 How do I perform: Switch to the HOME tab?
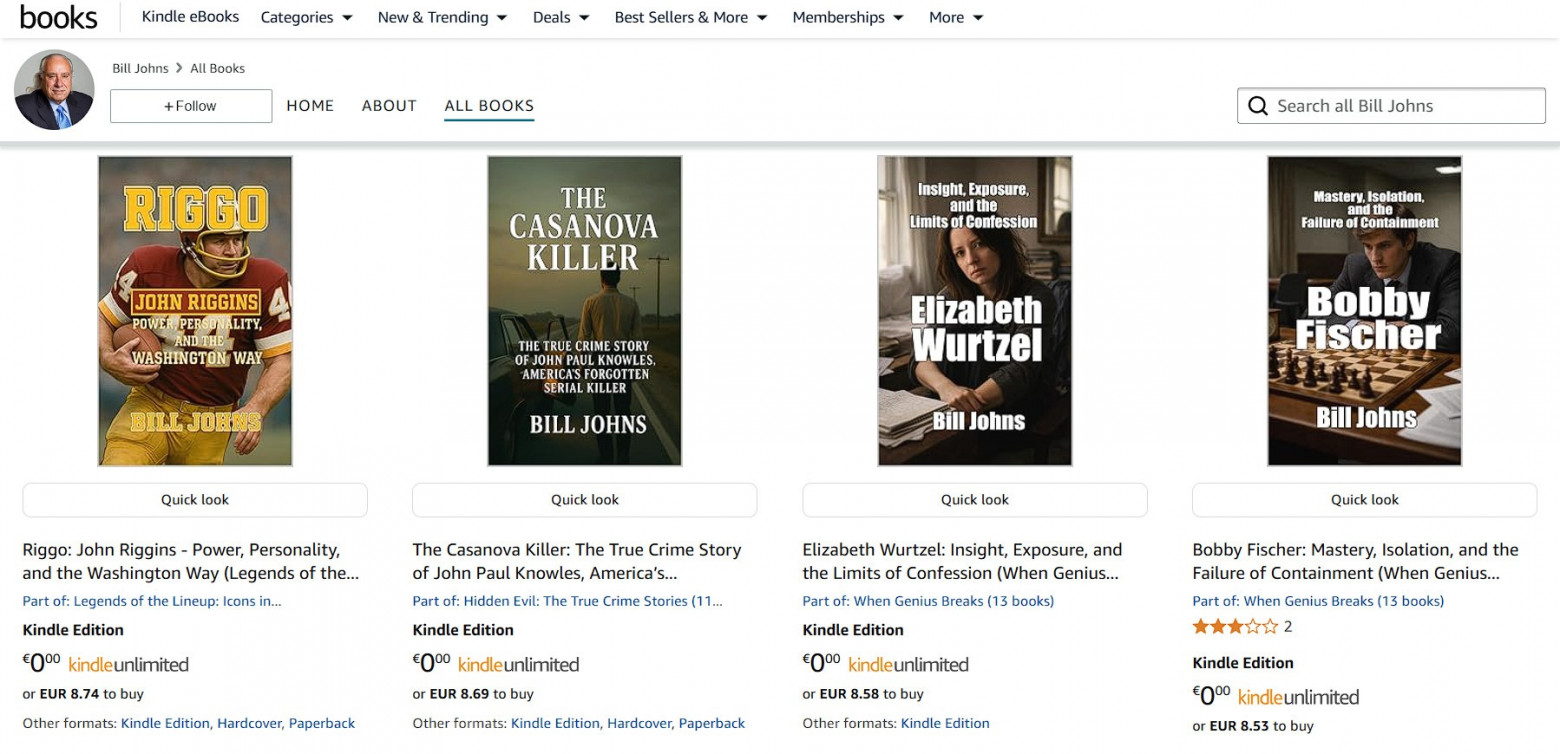tap(310, 106)
